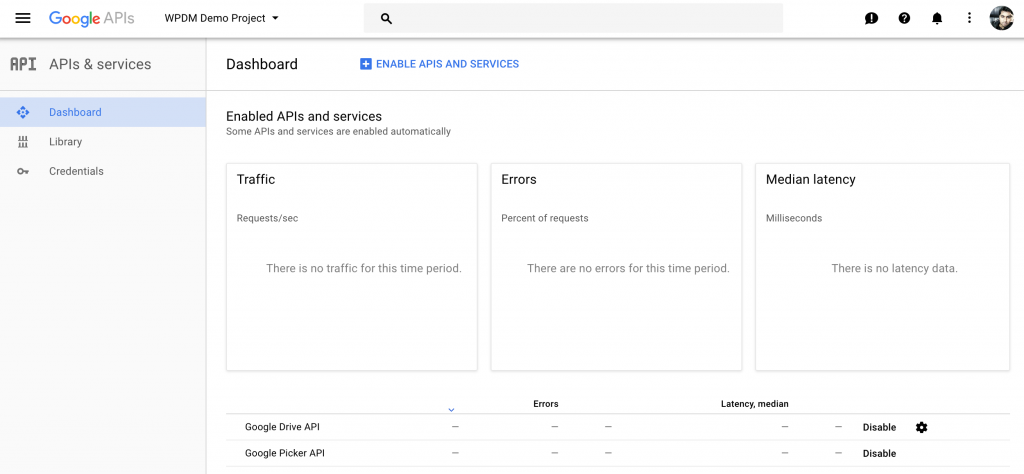
Task: Click the API icon beside APIs & services
Action: (24, 64)
